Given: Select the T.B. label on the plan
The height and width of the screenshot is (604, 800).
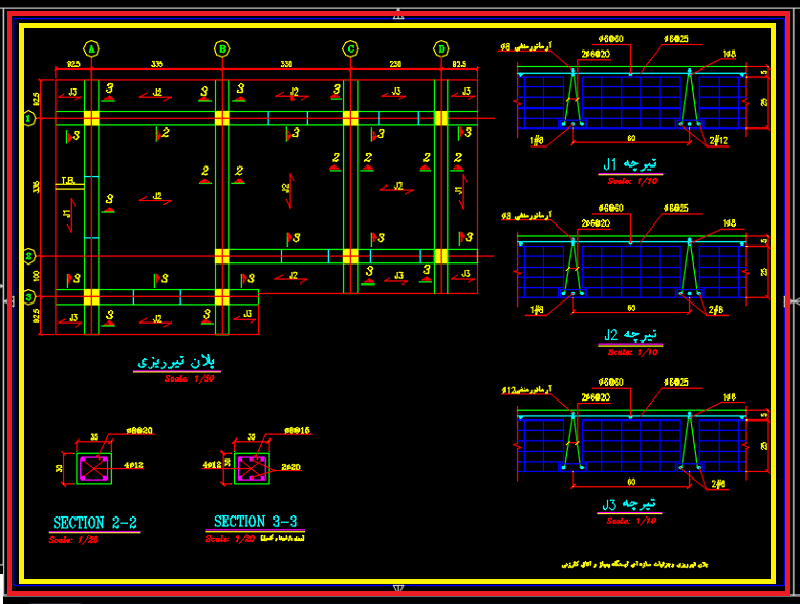Looking at the screenshot, I should [x=68, y=181].
